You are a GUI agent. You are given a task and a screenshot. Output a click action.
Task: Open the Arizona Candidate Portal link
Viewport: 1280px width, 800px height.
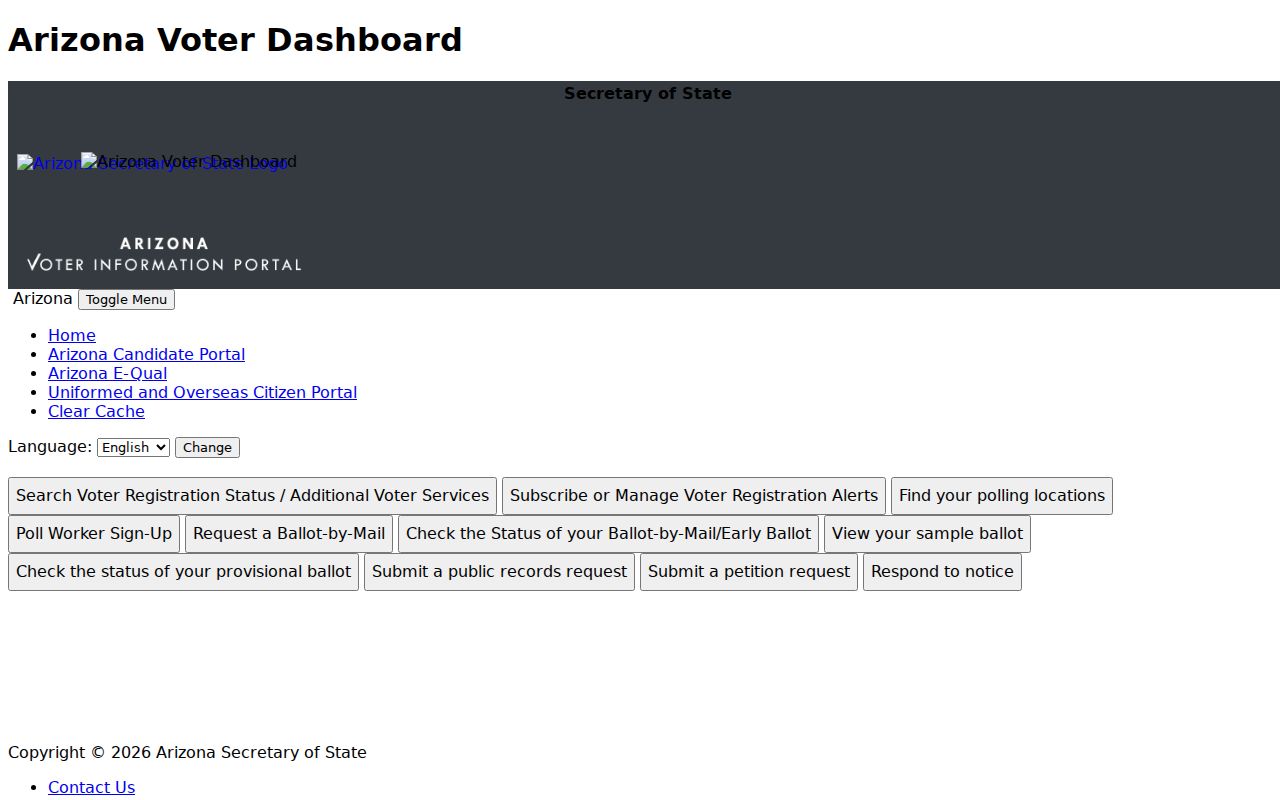coord(146,354)
